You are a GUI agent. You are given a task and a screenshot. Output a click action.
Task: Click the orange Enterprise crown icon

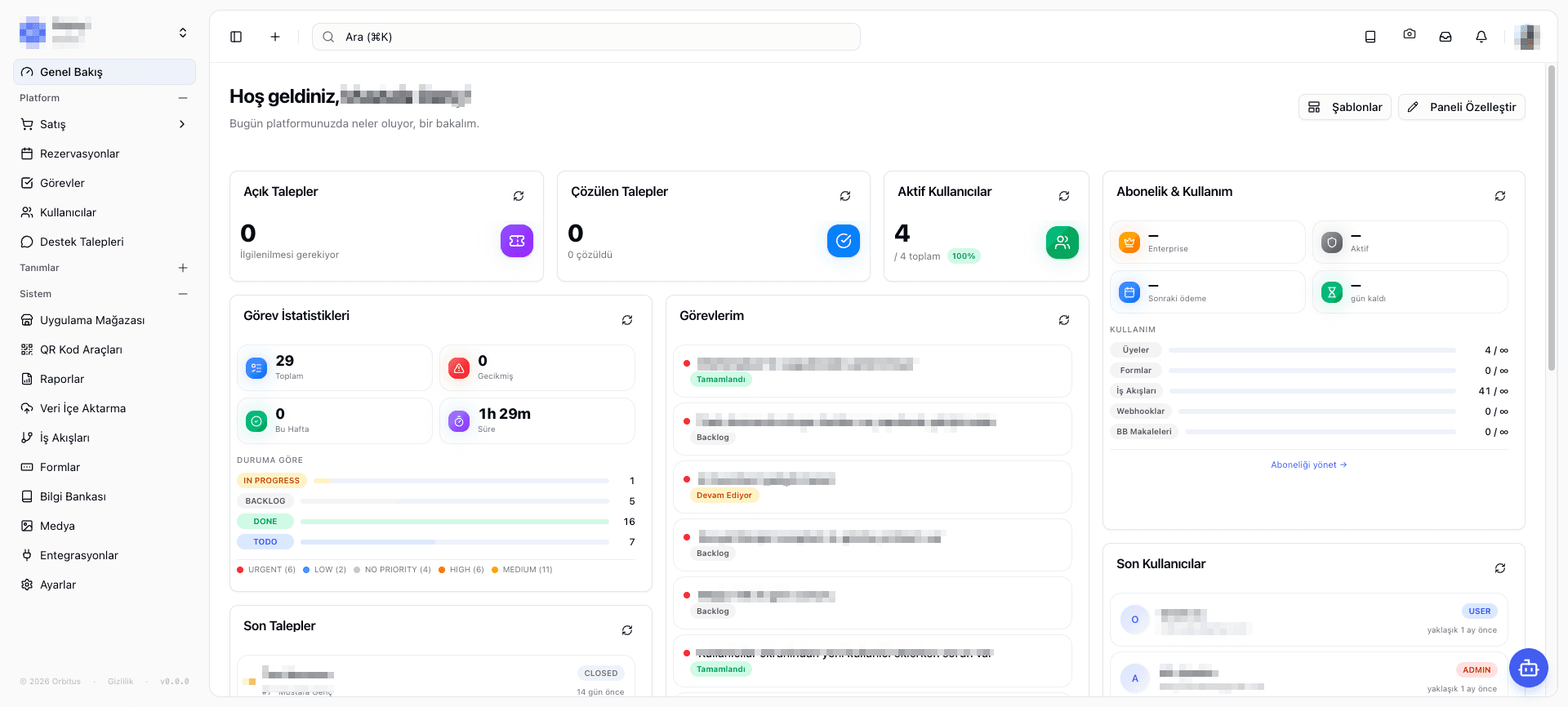1129,242
